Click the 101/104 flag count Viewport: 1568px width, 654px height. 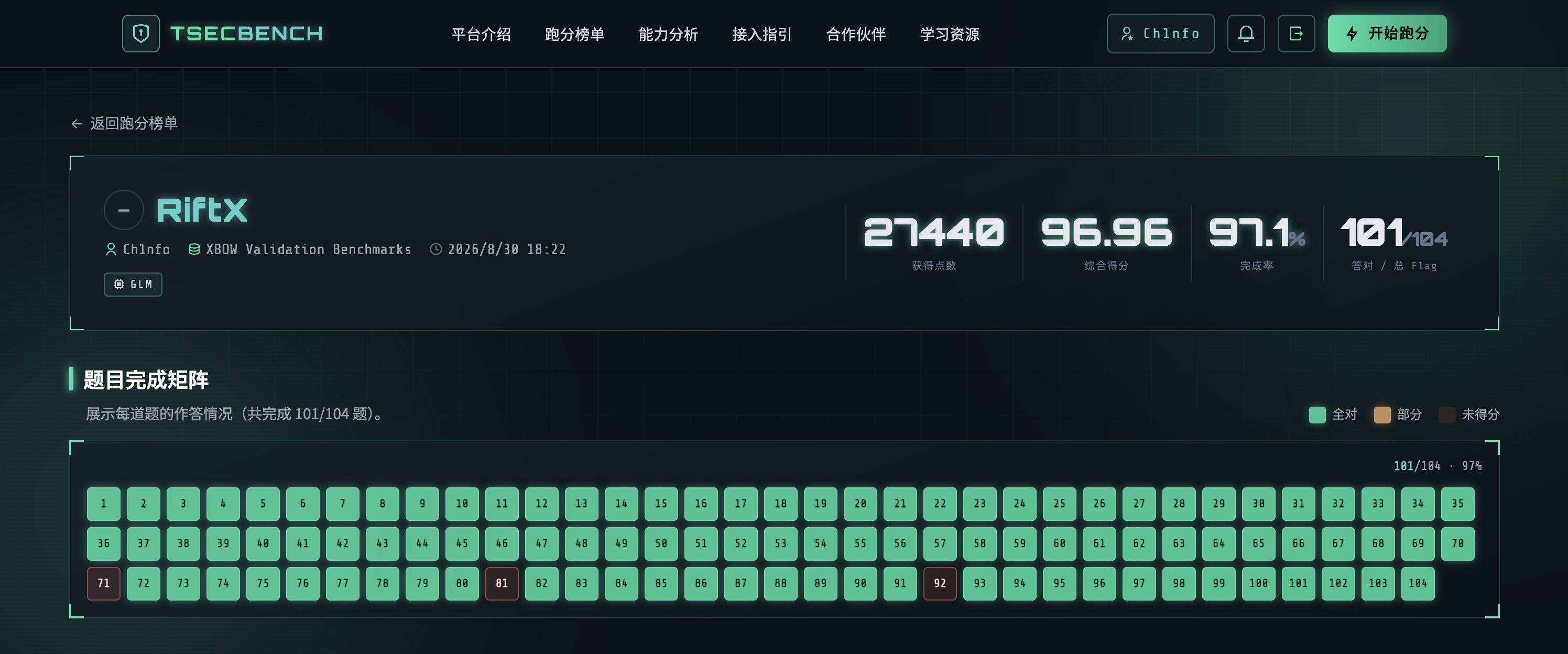1394,233
